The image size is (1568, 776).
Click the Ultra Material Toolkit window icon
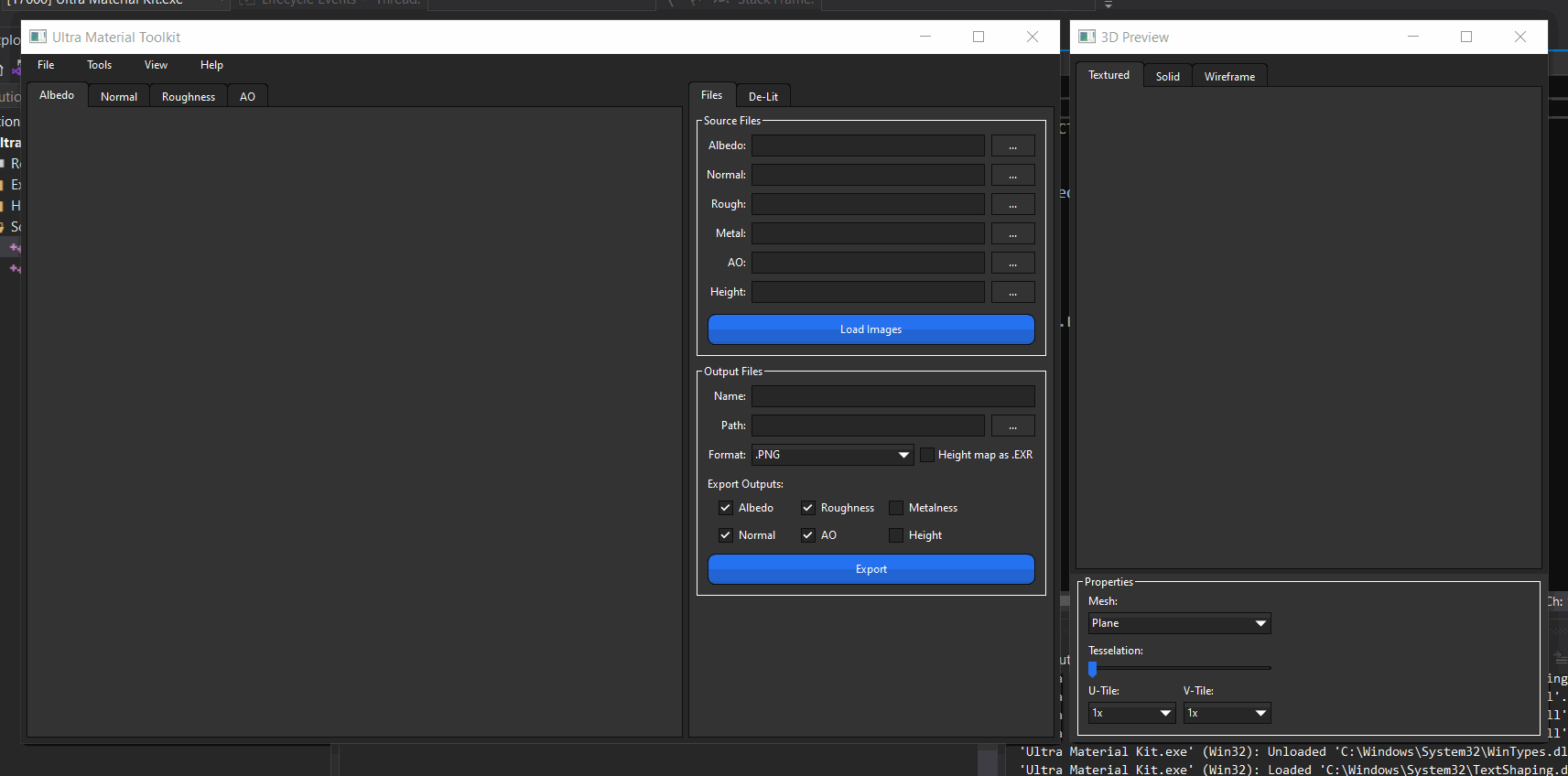38,37
